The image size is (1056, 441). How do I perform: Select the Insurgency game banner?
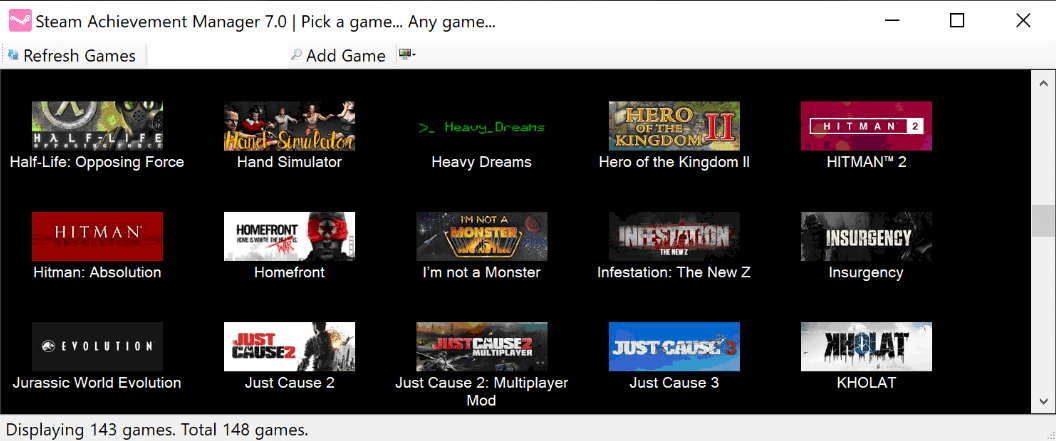click(x=866, y=236)
